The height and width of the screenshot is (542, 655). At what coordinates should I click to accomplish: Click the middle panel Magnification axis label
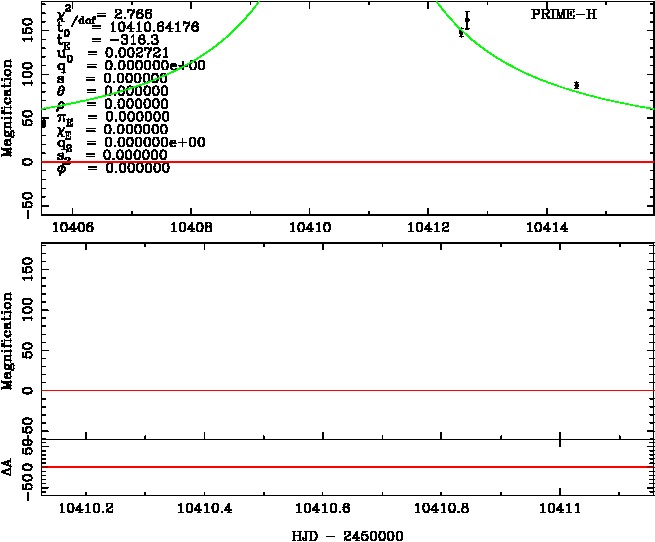(9, 340)
